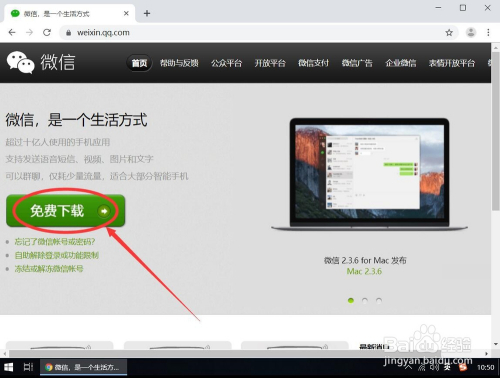Click the MacBook screenshot banner image
Screen dimensions: 500x378
[x=369, y=174]
